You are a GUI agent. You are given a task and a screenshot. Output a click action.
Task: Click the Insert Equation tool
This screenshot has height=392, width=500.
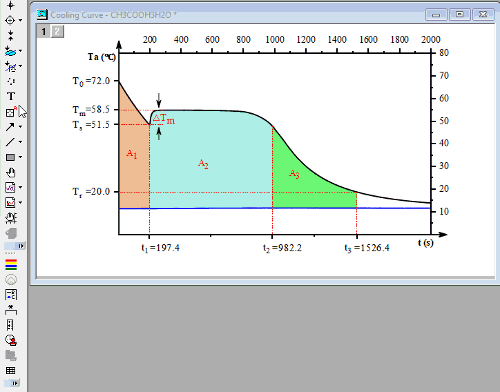coord(10,187)
